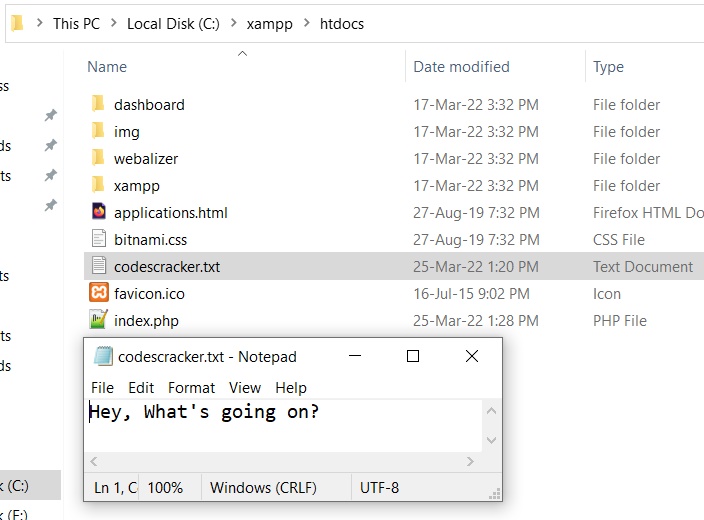The image size is (704, 520).
Task: Click the CSS File type cell
Action: (619, 240)
